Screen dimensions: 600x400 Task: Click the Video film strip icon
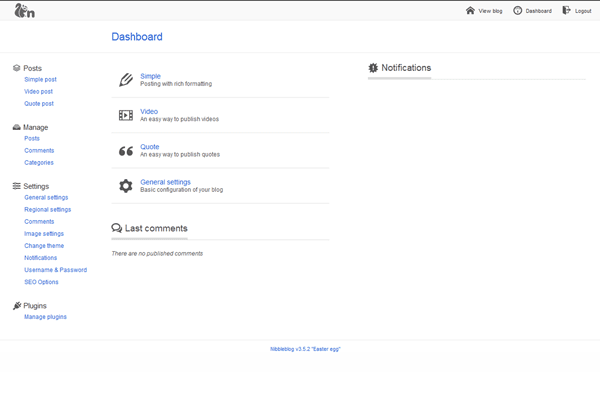125,115
